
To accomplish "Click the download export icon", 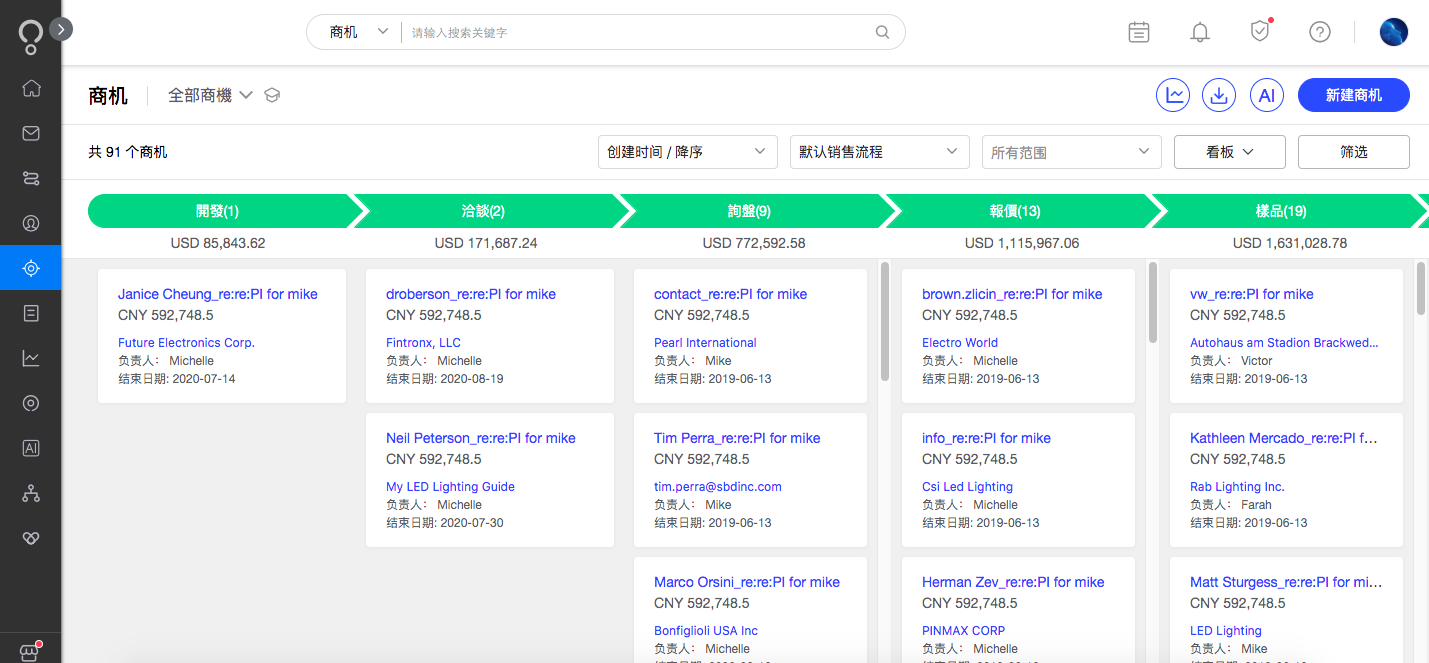I will [1219, 95].
